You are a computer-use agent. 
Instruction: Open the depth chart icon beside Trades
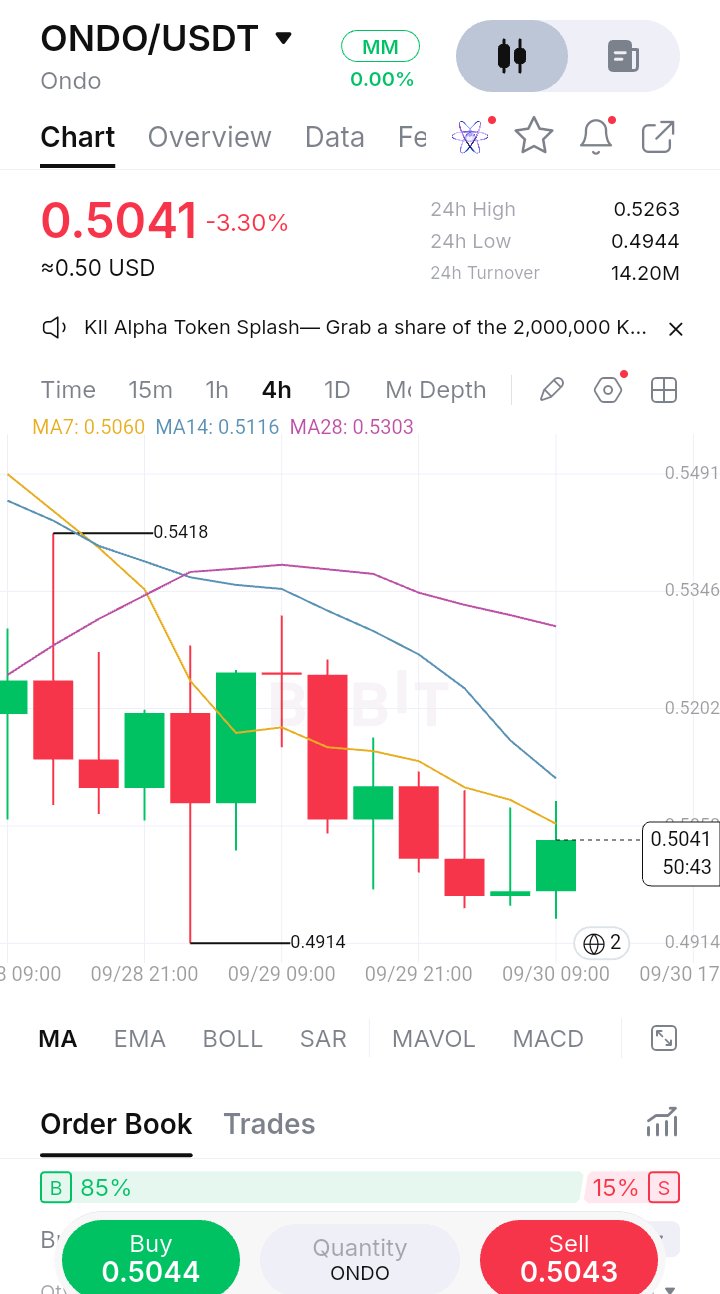tap(662, 1122)
